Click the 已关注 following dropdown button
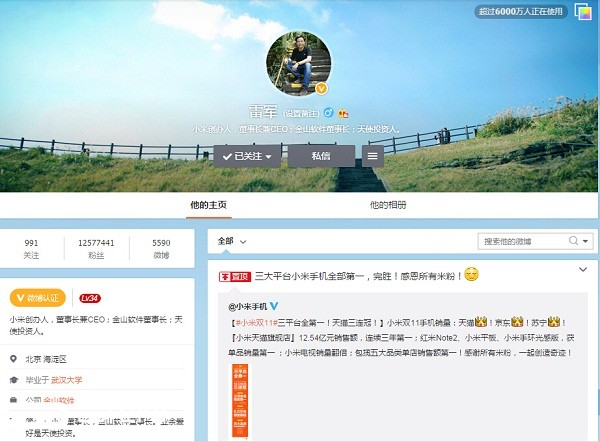 click(x=247, y=156)
